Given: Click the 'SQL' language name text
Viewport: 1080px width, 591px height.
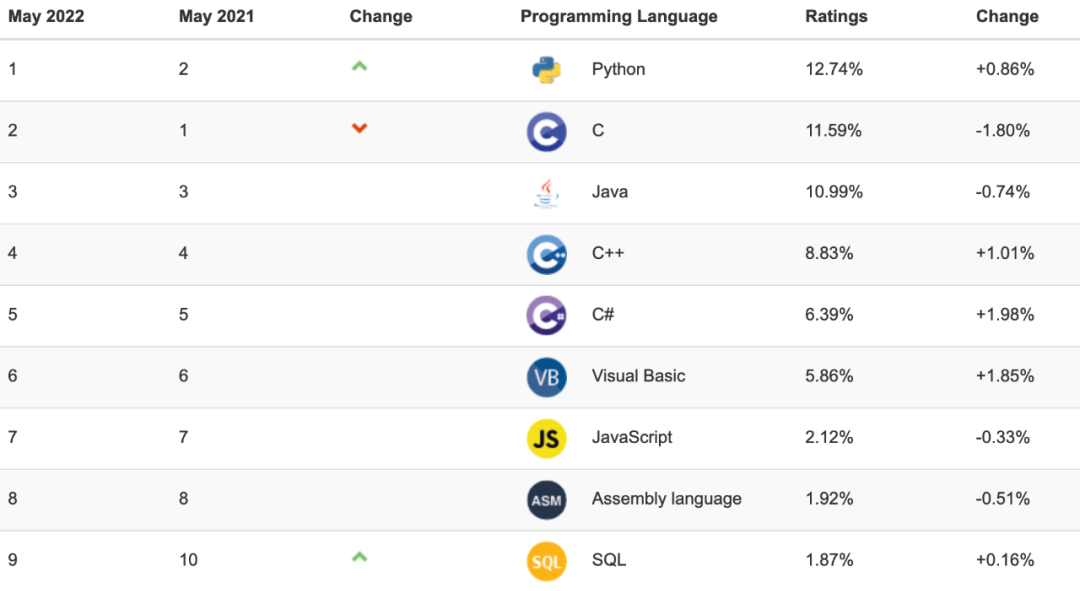Looking at the screenshot, I should tap(609, 559).
